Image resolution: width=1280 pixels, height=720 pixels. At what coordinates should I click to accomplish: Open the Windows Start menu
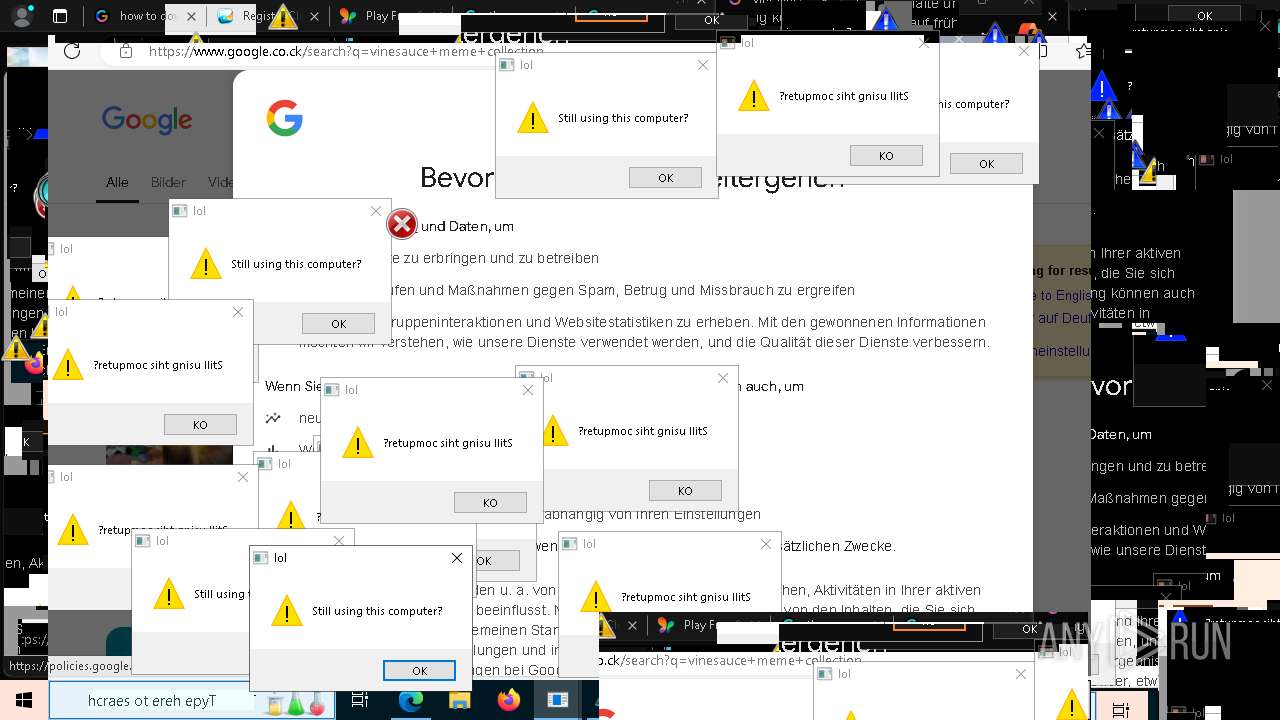(23, 700)
